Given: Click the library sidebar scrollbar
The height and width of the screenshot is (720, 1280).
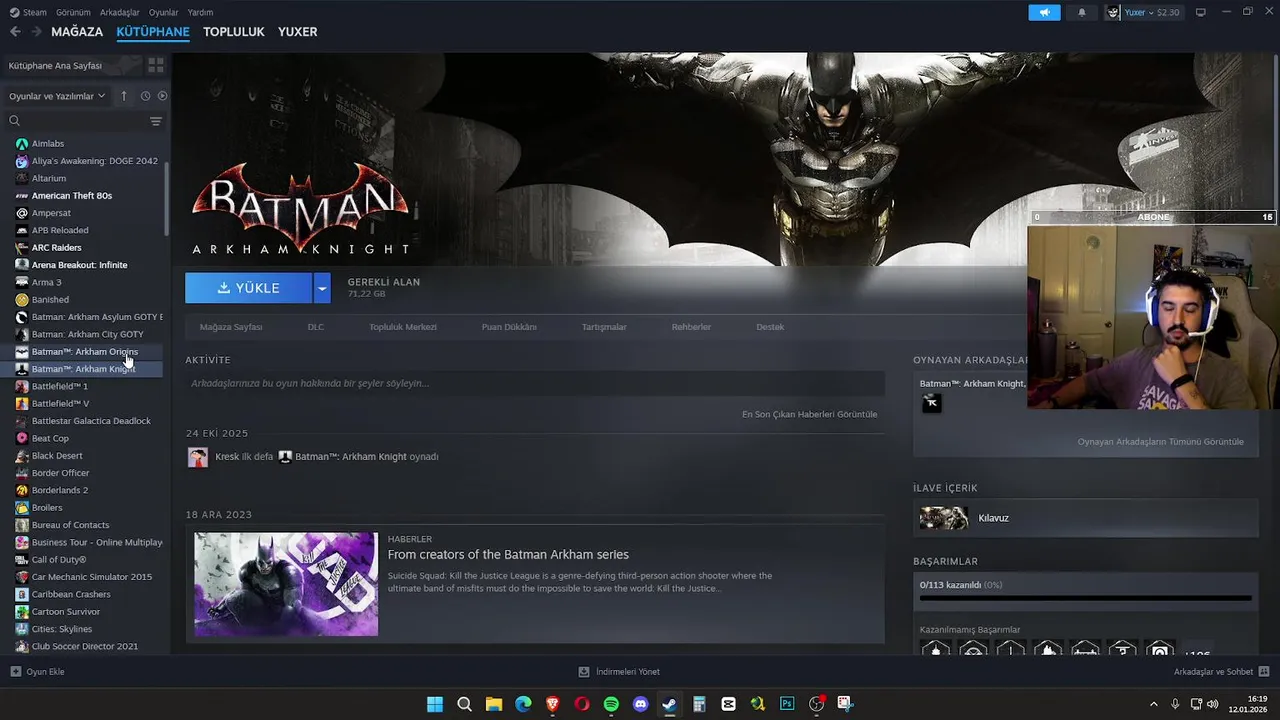Looking at the screenshot, I should (167, 200).
